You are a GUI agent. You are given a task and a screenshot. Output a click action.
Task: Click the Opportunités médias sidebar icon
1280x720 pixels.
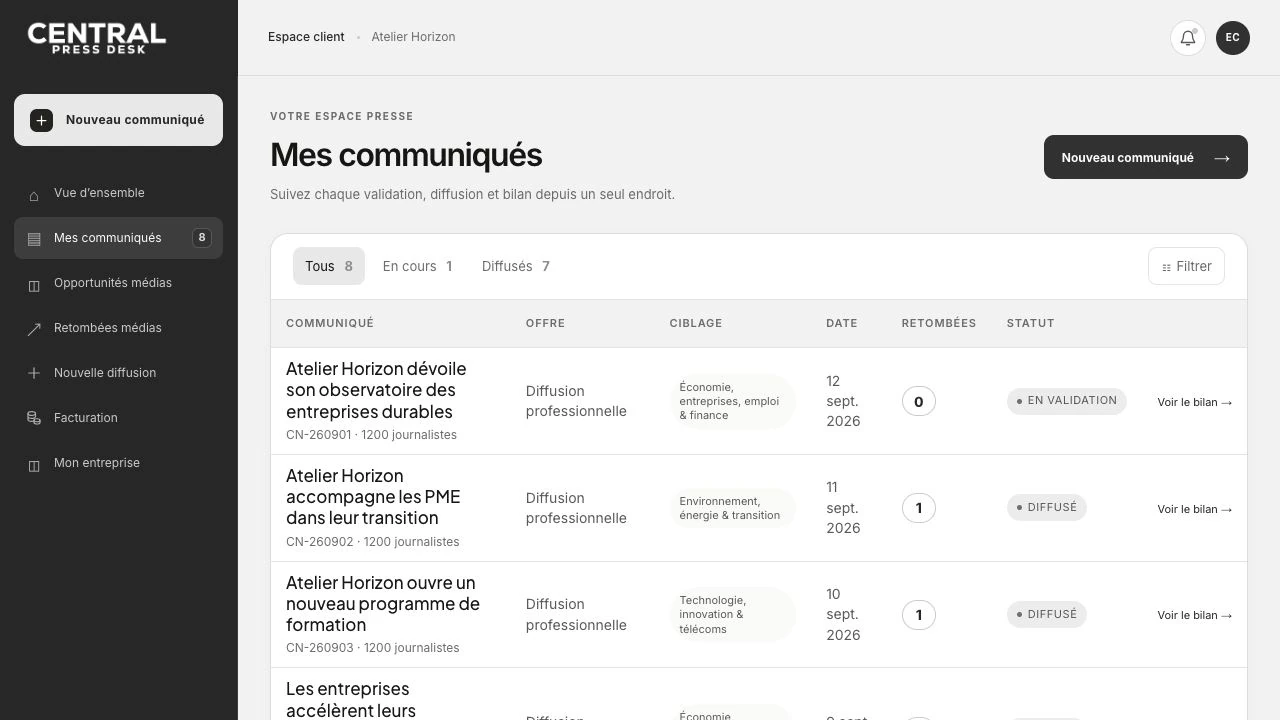34,284
